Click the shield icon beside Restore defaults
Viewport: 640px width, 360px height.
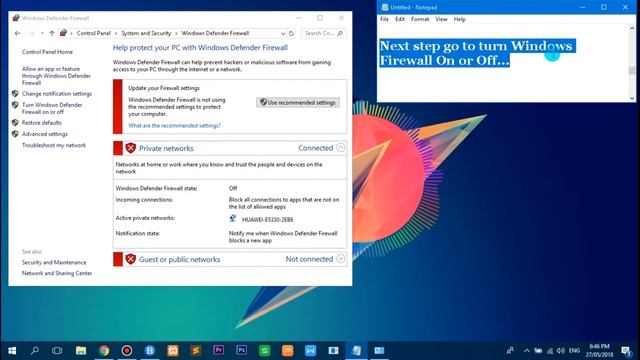click(15, 122)
